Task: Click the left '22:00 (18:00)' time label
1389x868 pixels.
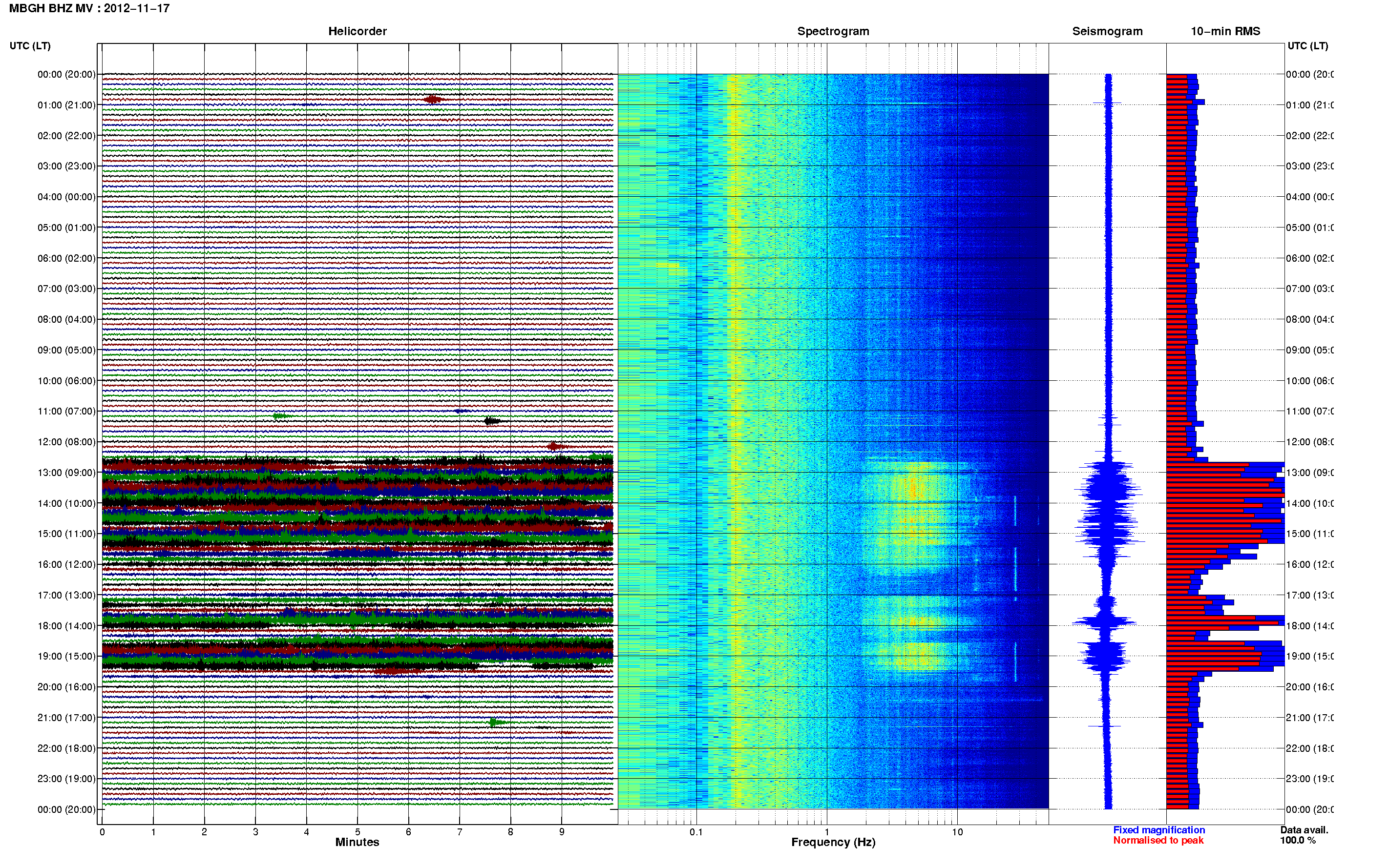Action: [66, 748]
